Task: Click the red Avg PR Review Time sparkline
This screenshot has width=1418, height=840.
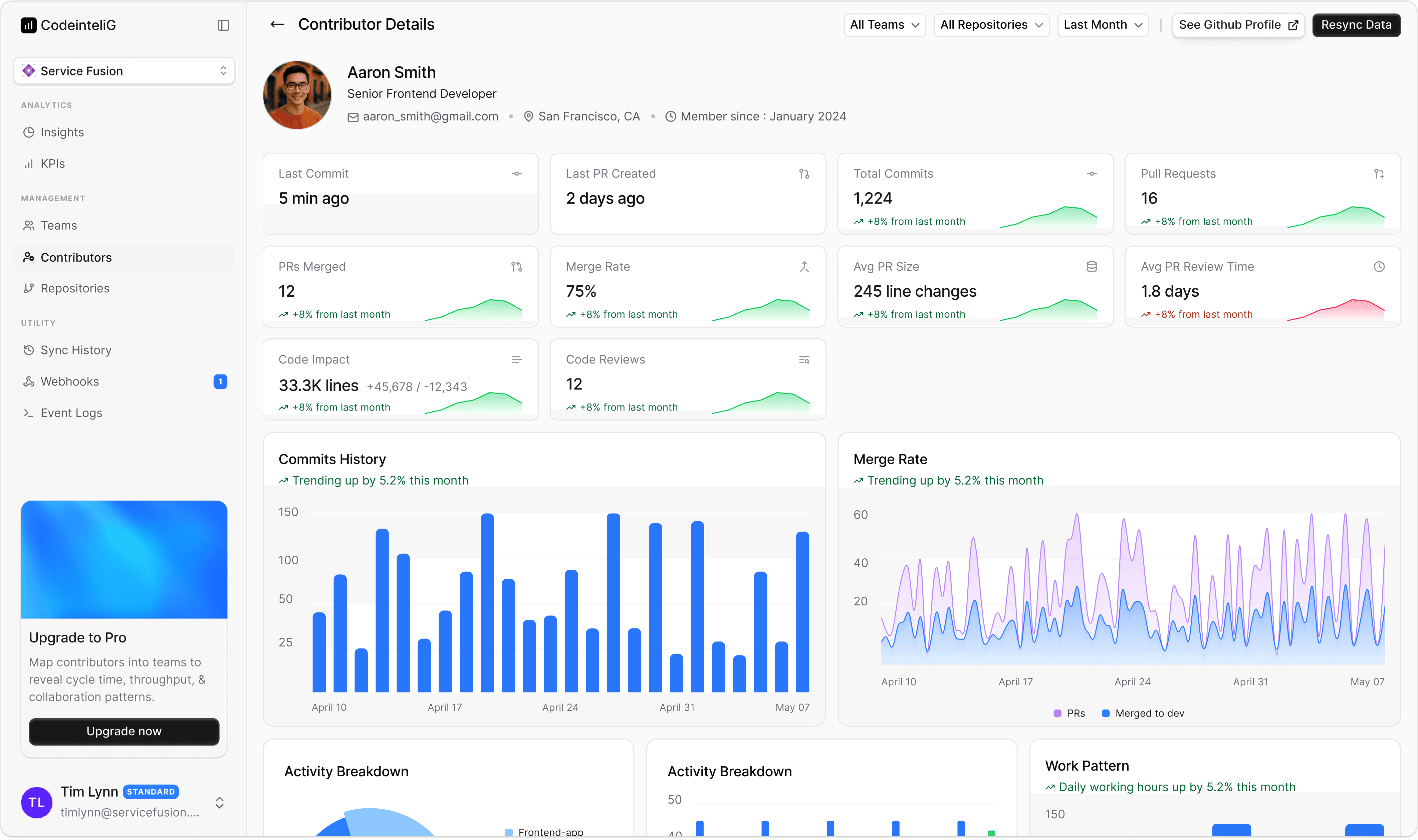Action: 1336,310
